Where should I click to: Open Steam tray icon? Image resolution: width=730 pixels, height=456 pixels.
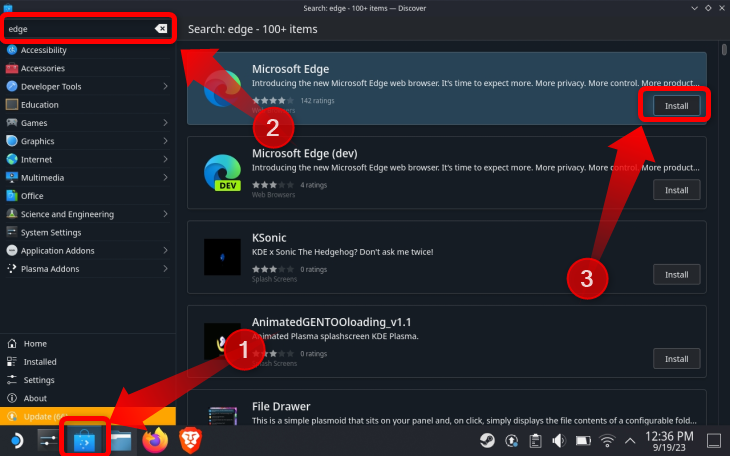pyautogui.click(x=485, y=440)
